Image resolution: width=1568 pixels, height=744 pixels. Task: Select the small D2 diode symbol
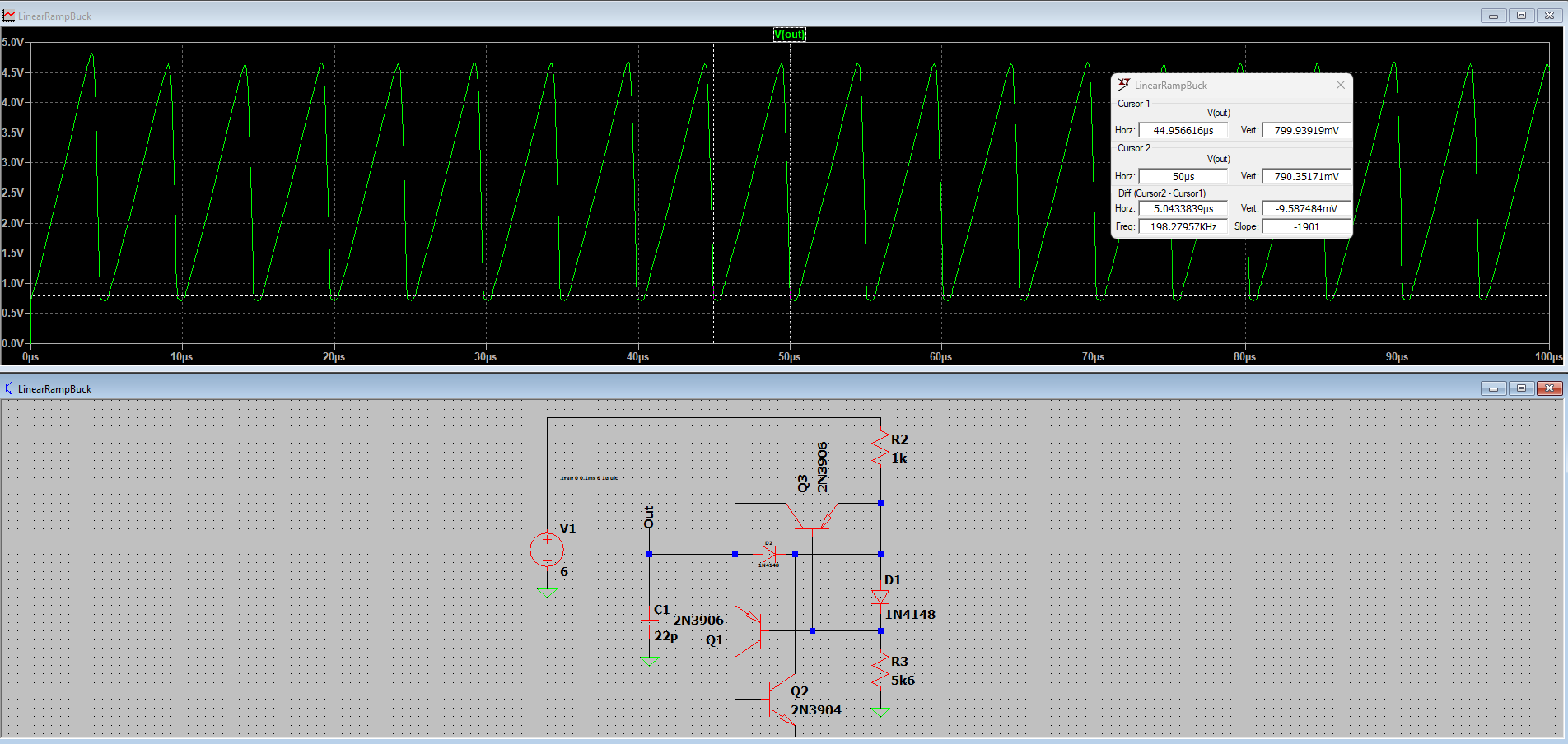(x=769, y=555)
